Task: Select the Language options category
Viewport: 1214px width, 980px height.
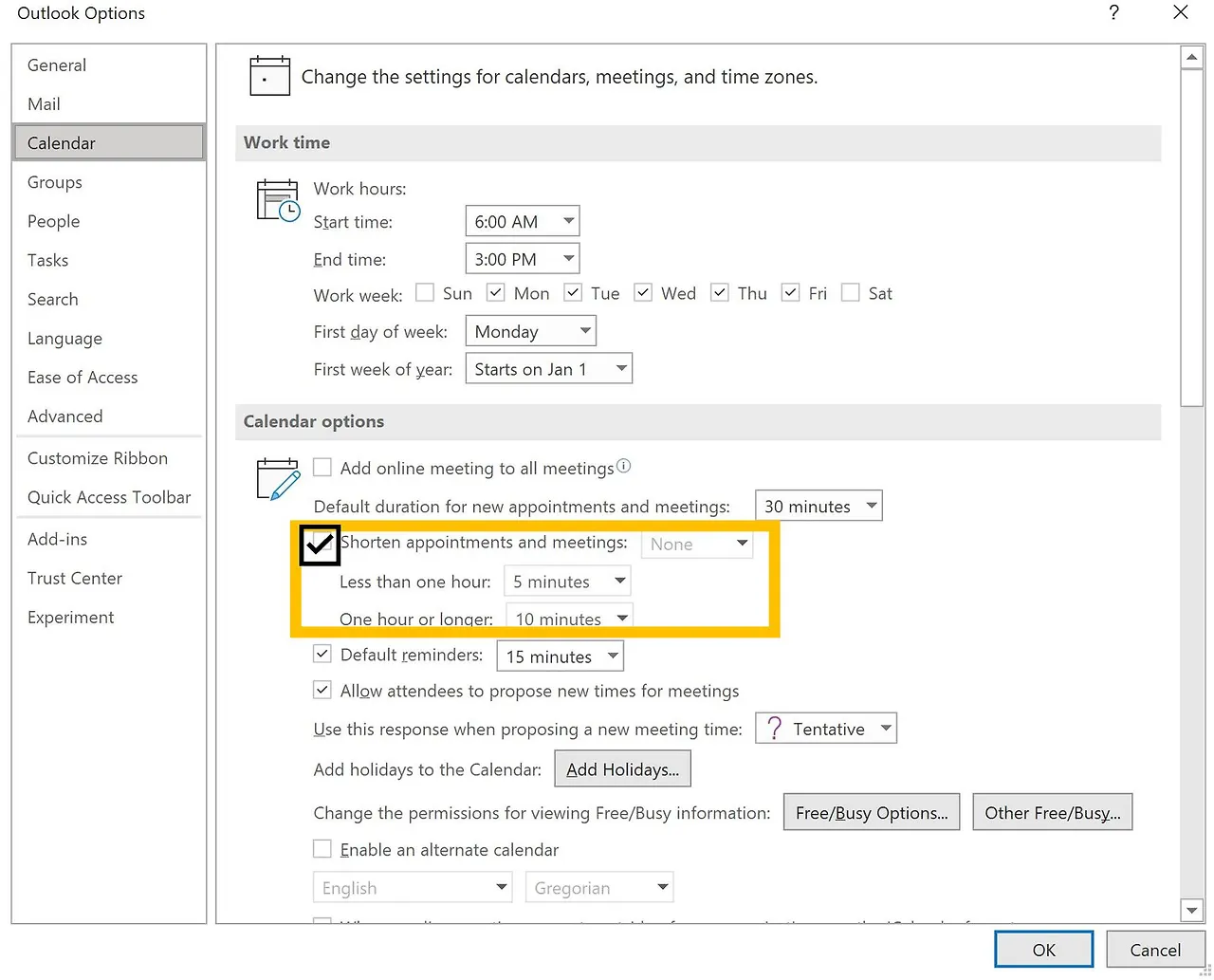Action: pyautogui.click(x=109, y=338)
